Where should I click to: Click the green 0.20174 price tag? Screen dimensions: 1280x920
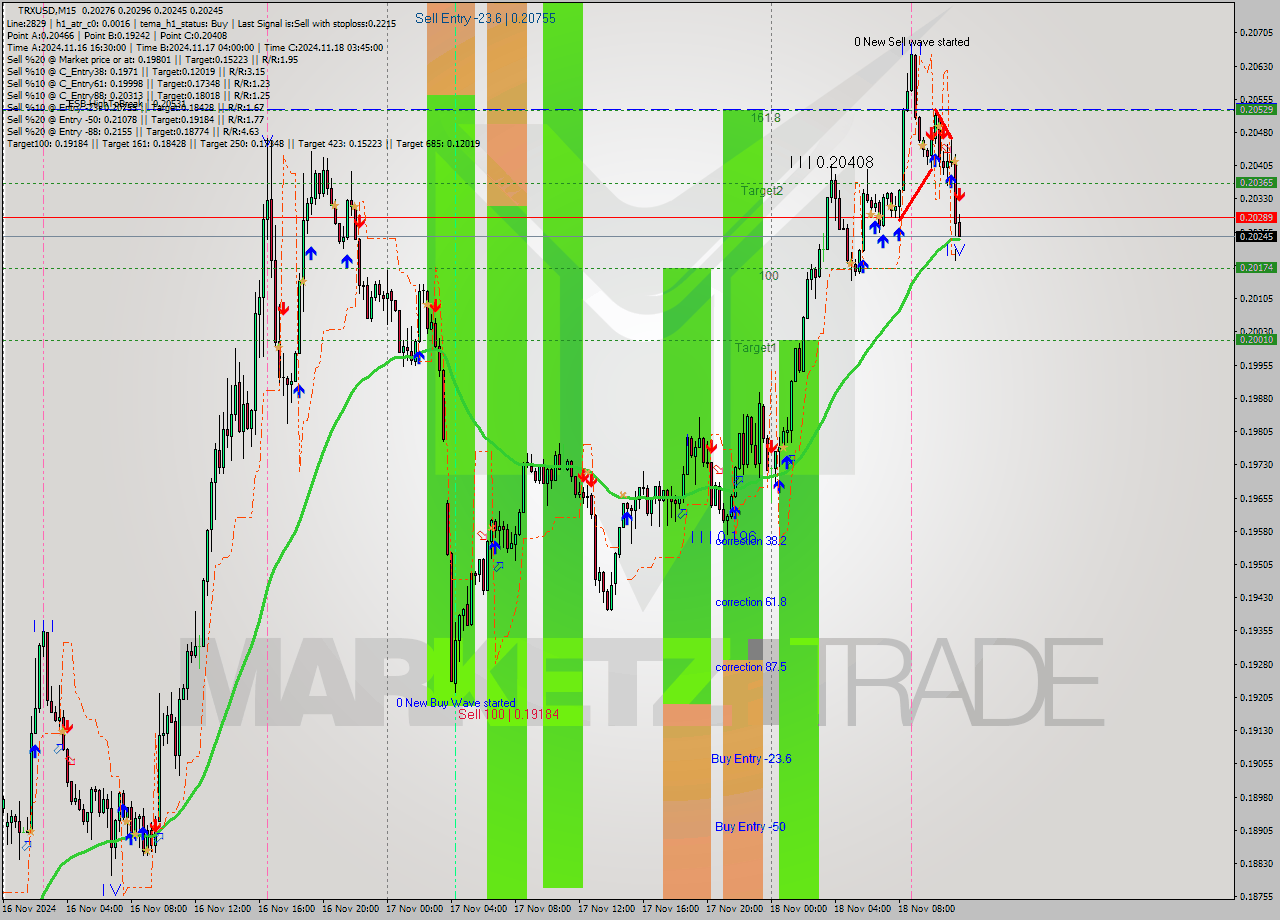(x=1256, y=267)
